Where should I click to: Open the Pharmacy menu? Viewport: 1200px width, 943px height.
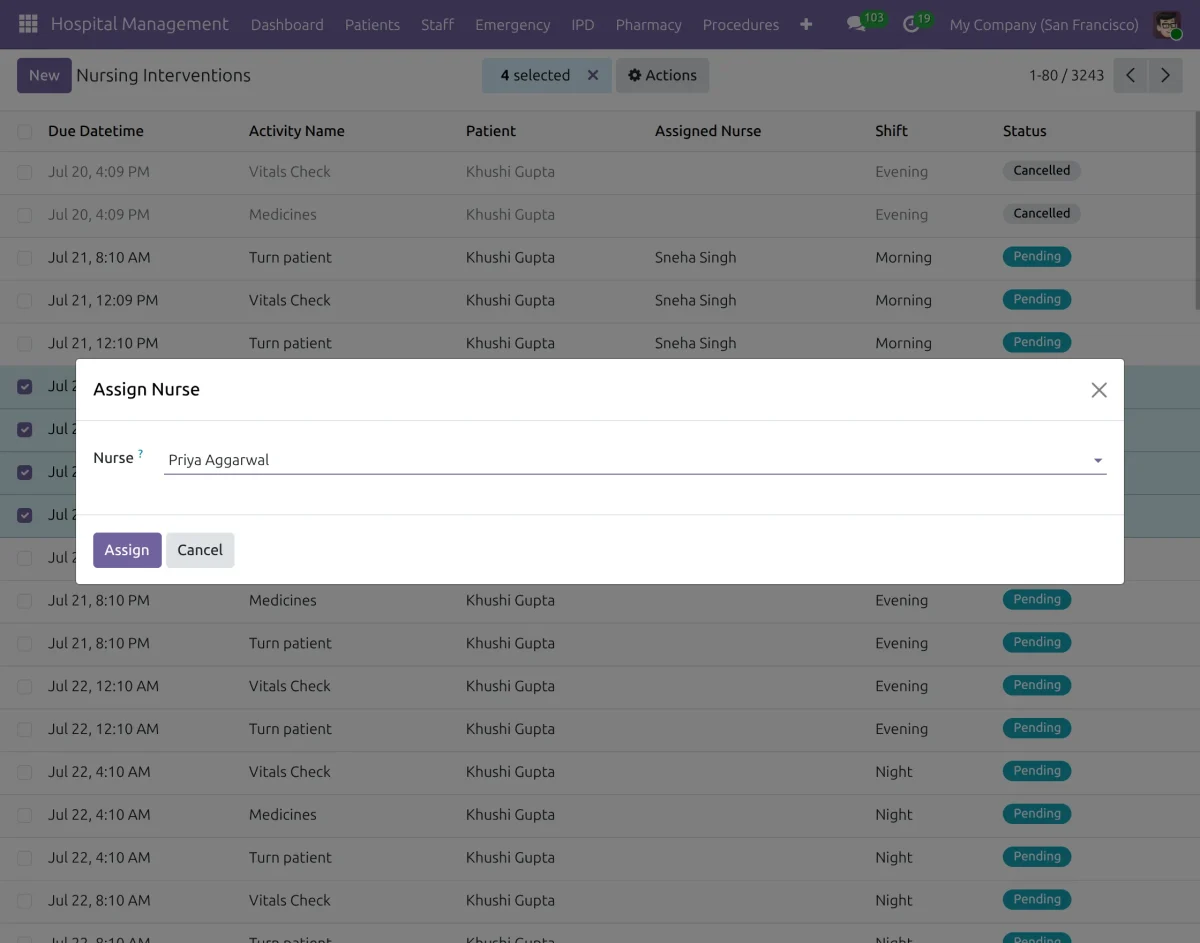coord(649,24)
